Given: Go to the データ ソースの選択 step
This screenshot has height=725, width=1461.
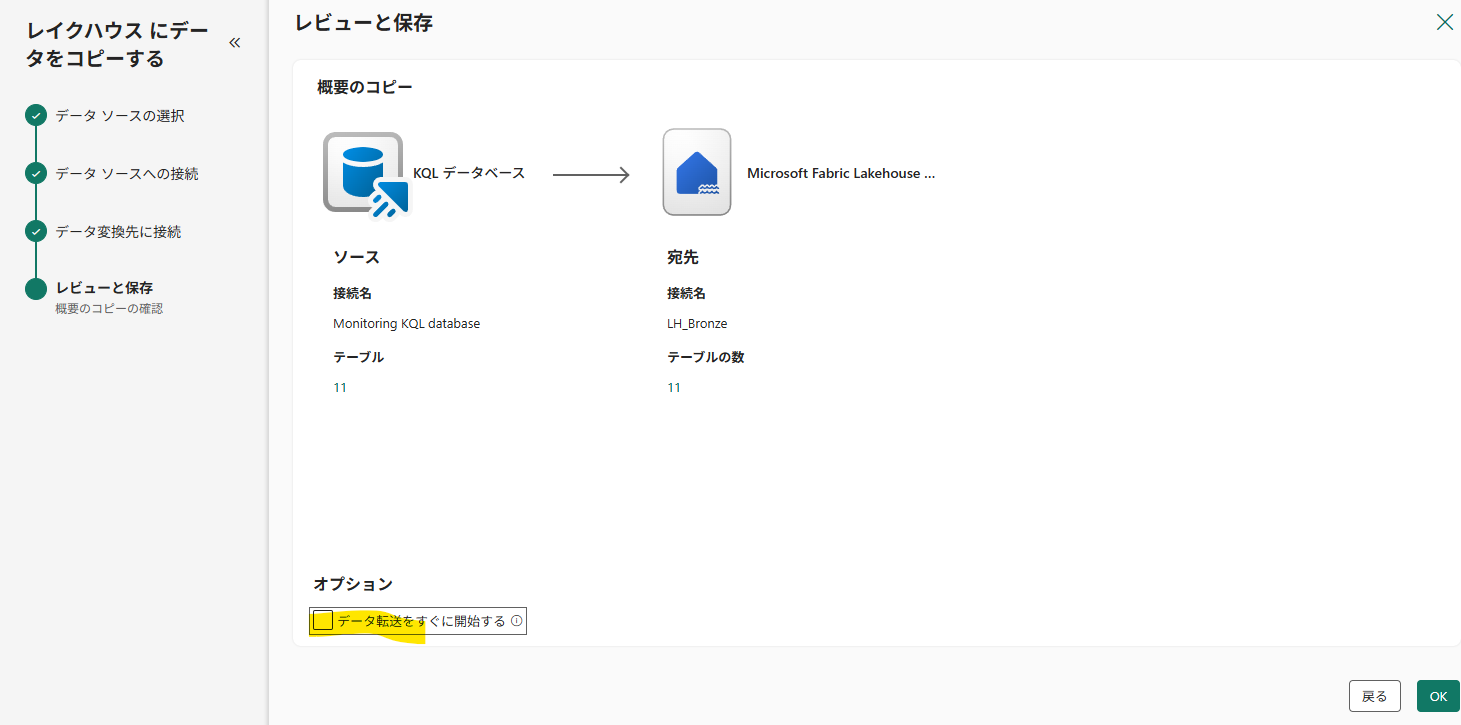Looking at the screenshot, I should pyautogui.click(x=120, y=116).
